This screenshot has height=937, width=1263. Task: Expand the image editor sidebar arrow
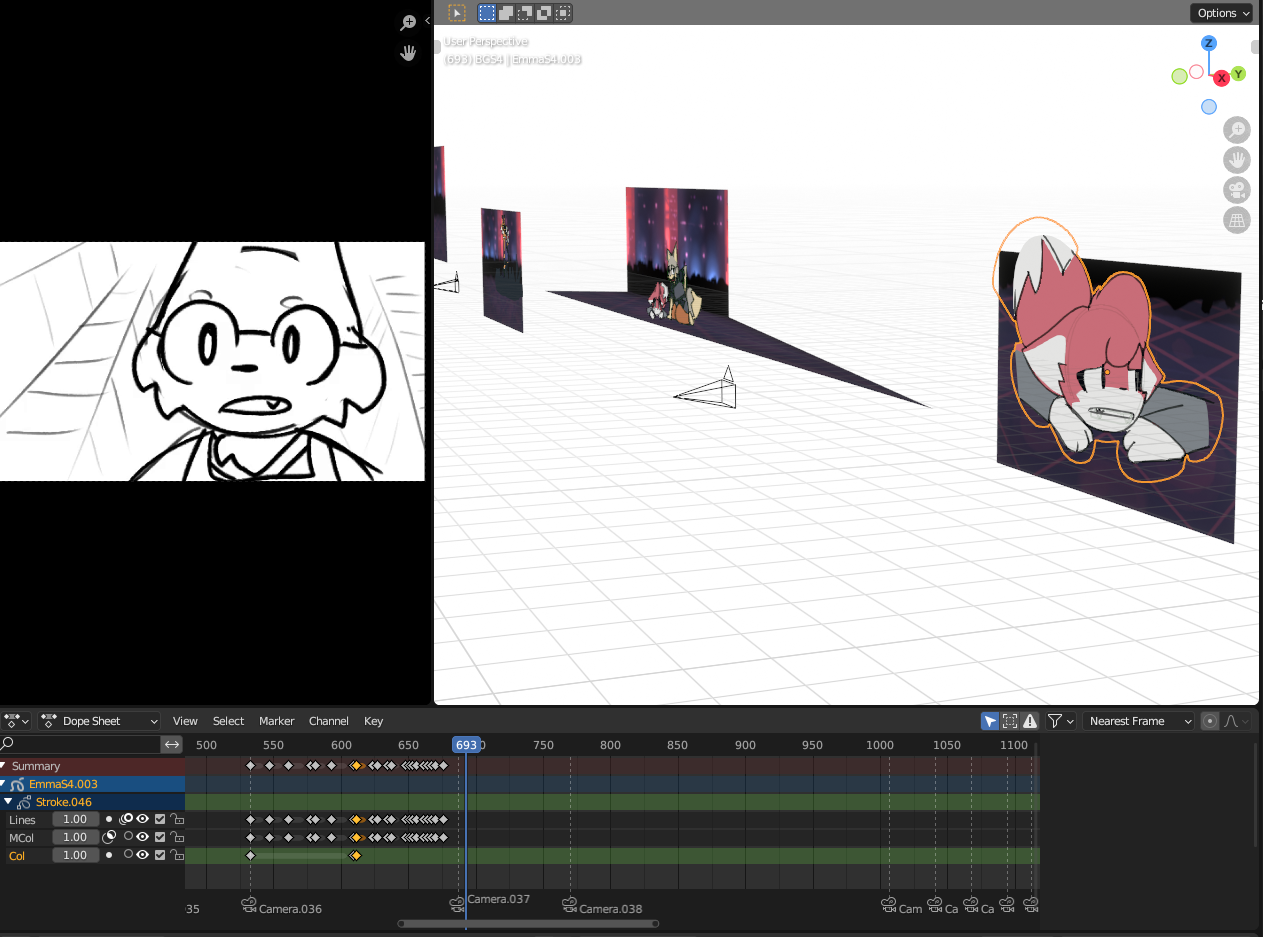tap(427, 20)
